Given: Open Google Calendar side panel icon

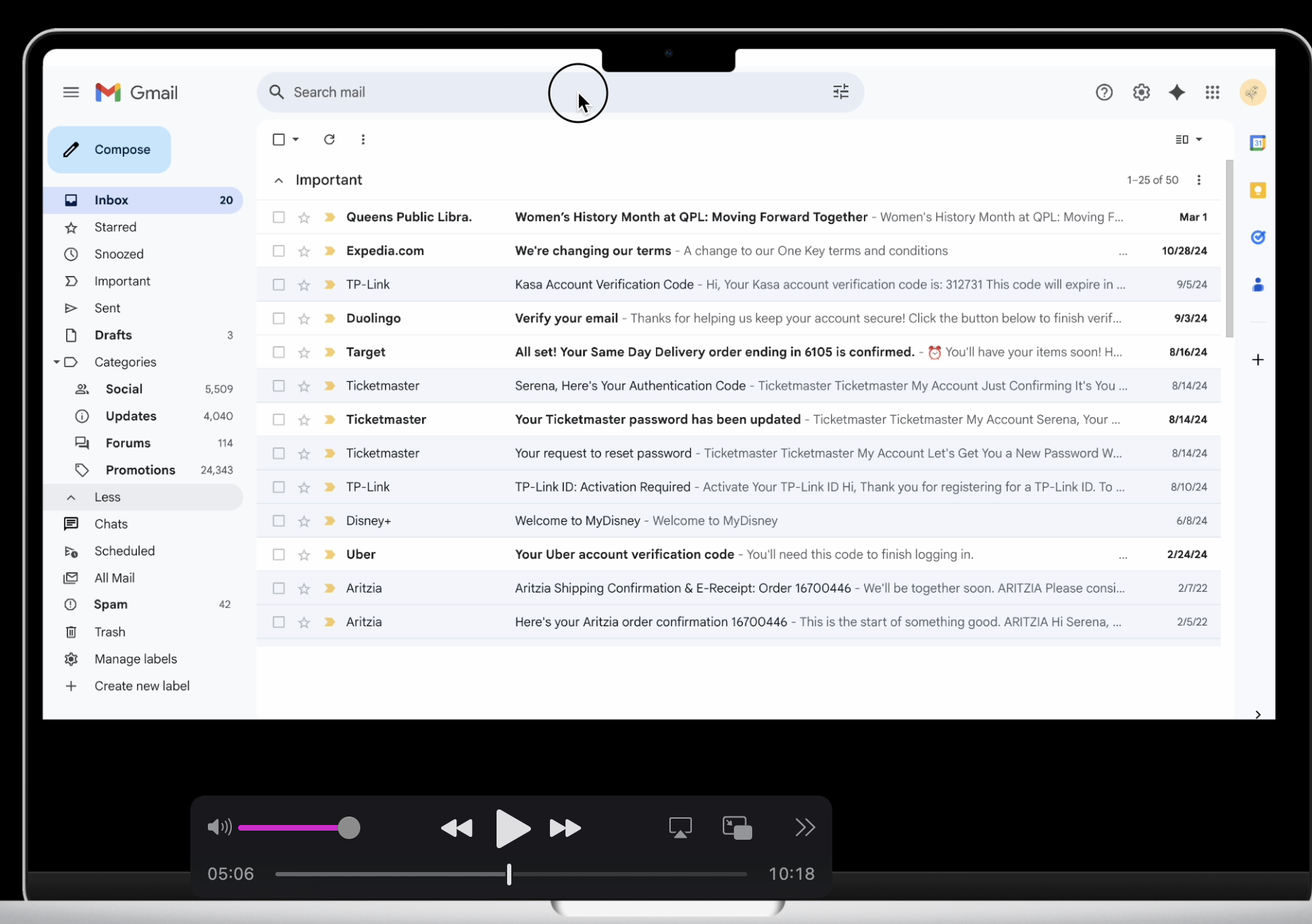Looking at the screenshot, I should pos(1258,143).
